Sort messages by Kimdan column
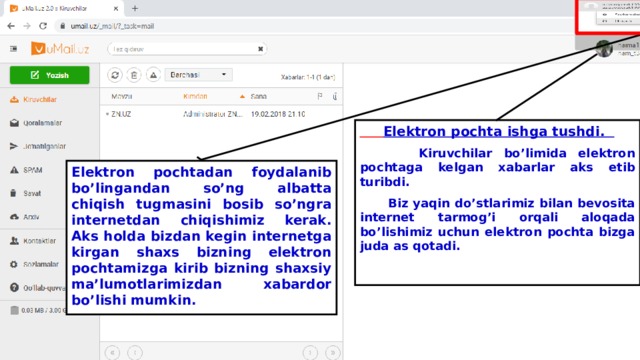This screenshot has width=640, height=360. (x=195, y=96)
